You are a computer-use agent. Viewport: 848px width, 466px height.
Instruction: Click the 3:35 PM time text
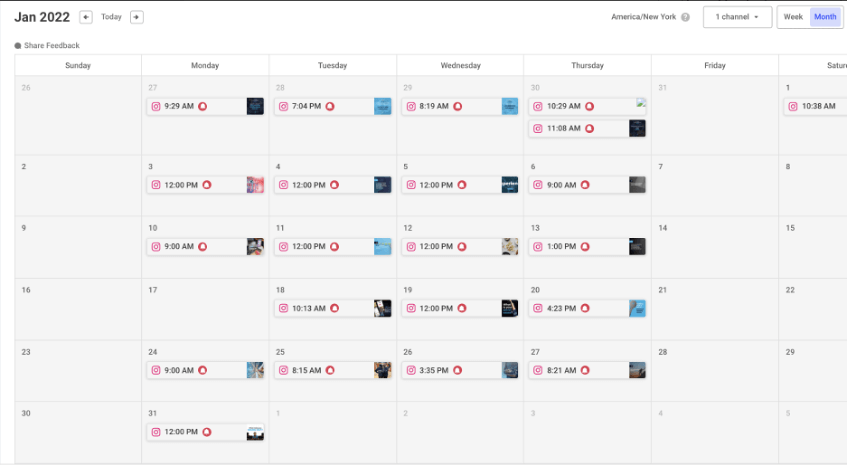[434, 370]
